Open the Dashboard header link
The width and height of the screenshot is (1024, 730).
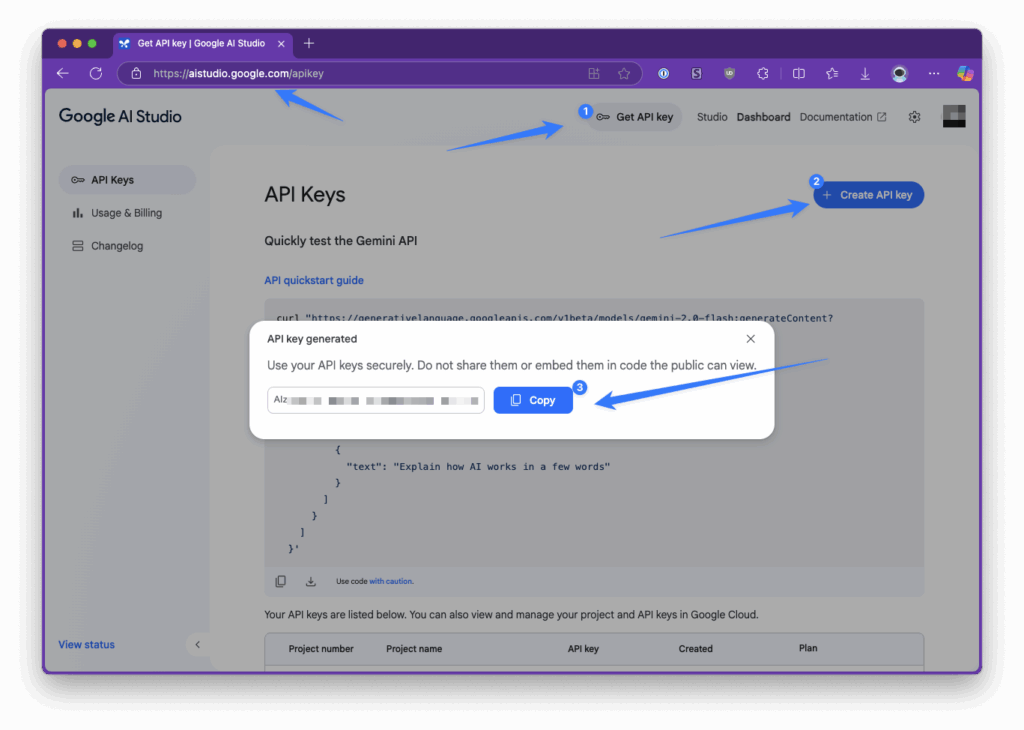point(763,117)
